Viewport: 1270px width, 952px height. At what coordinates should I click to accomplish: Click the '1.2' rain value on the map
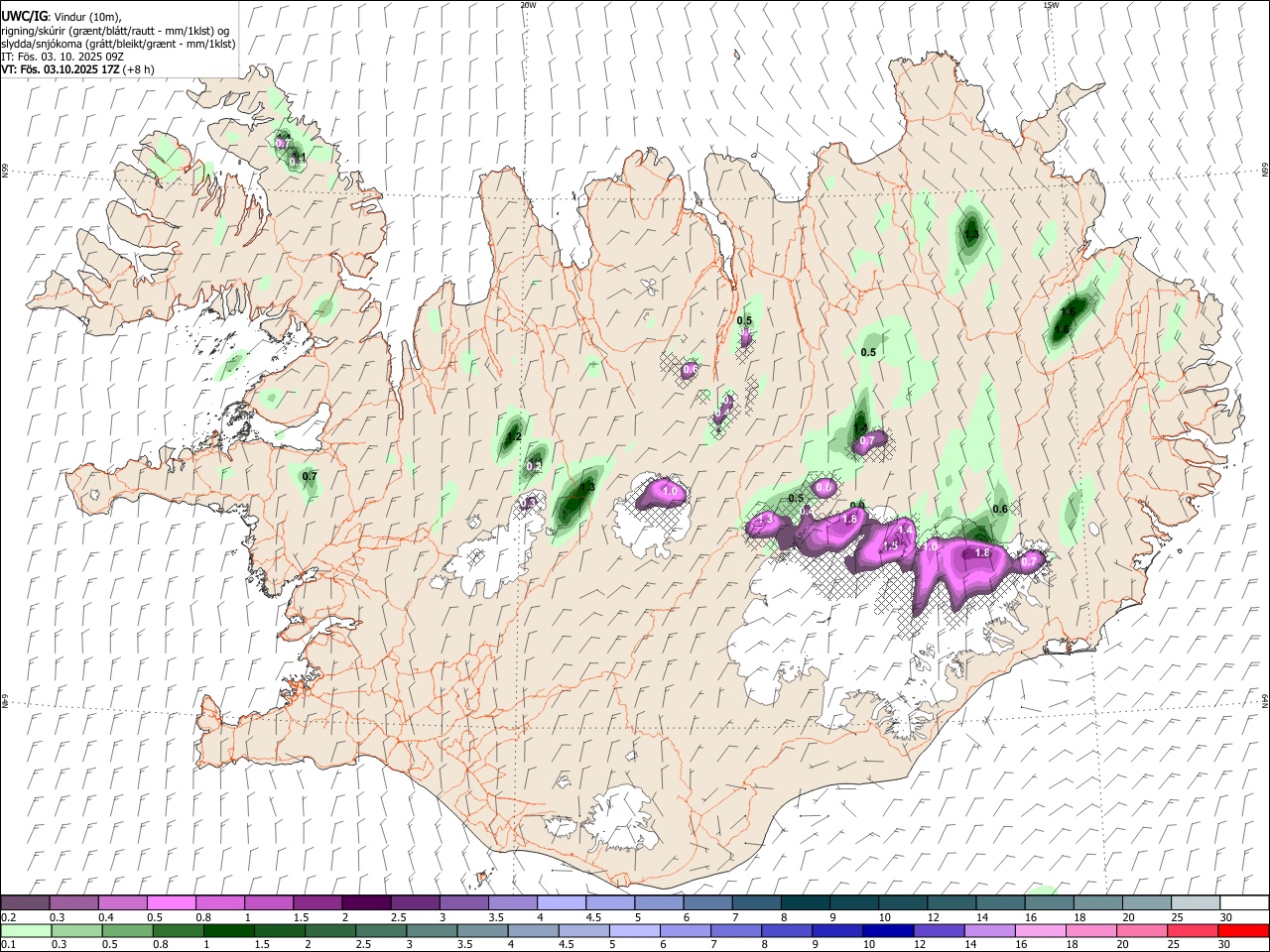514,436
